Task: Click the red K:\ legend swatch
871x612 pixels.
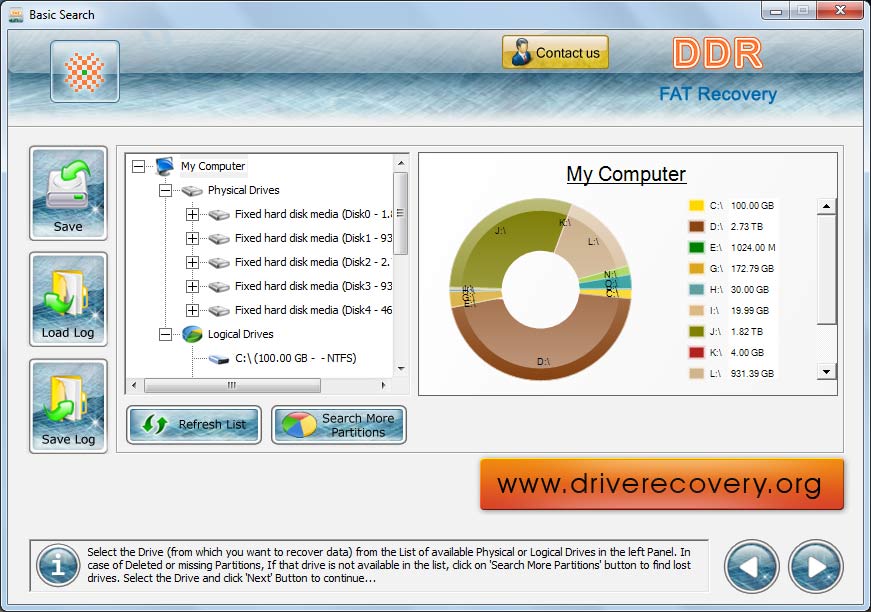Action: [697, 353]
